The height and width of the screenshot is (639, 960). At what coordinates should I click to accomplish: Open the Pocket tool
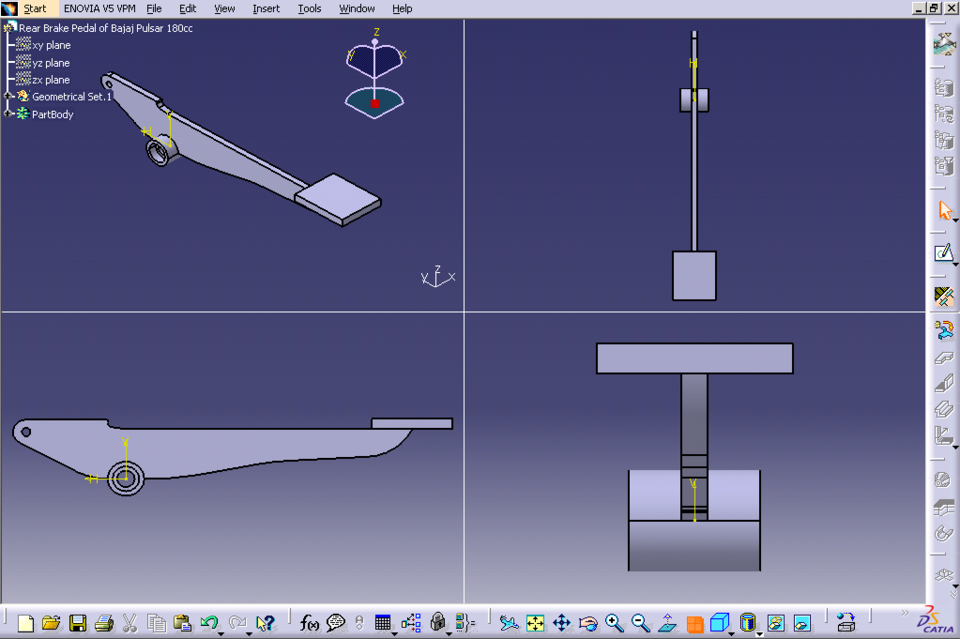point(944,383)
